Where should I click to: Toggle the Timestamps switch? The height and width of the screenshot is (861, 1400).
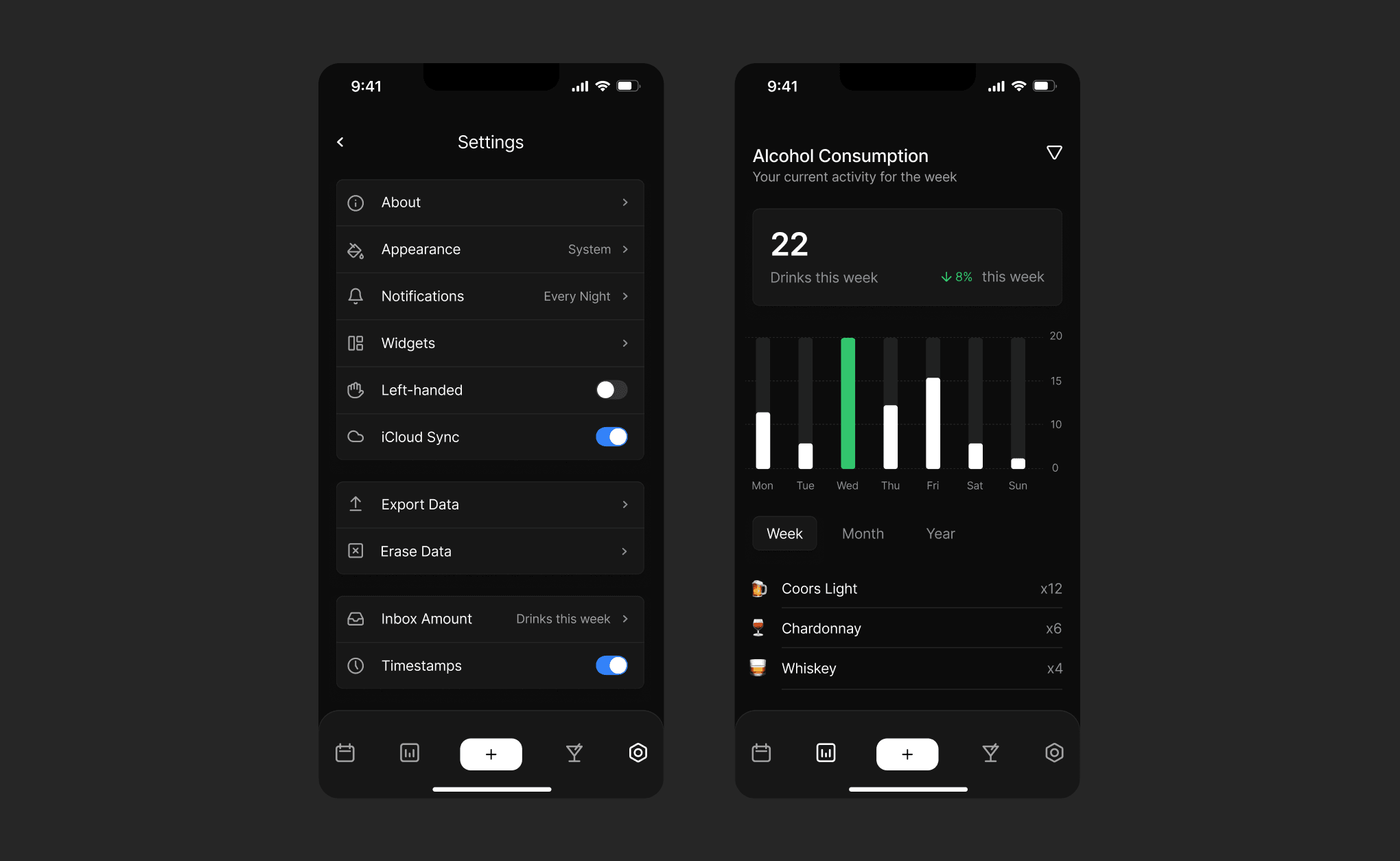[x=612, y=665]
